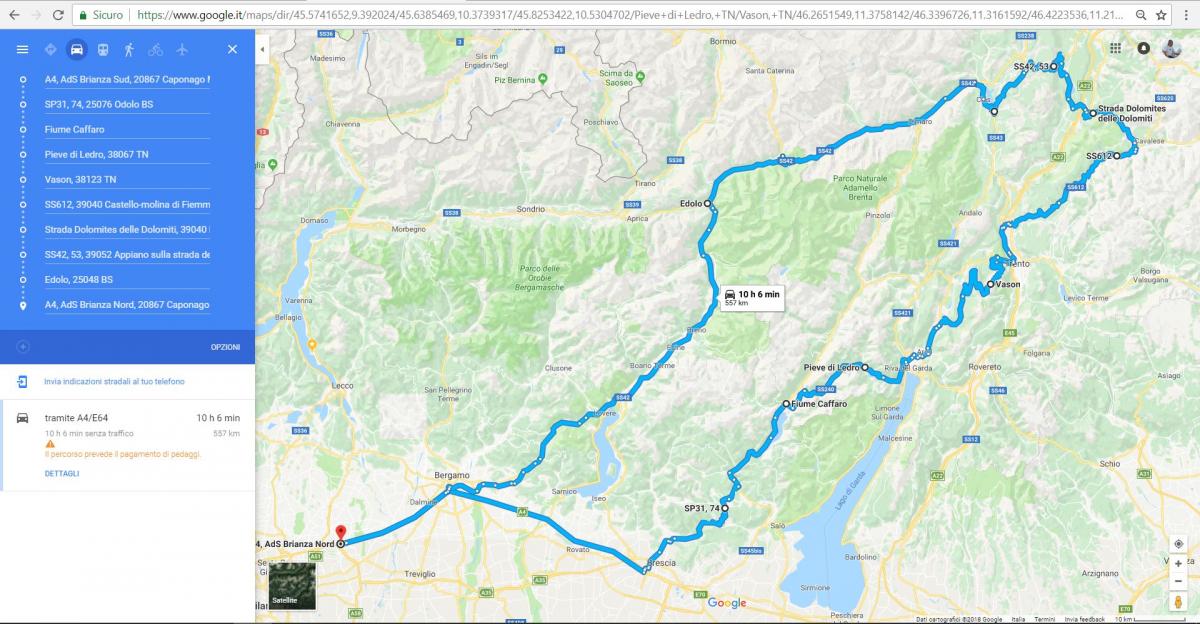
Task: Open the OPZIONI route options
Action: coord(225,347)
